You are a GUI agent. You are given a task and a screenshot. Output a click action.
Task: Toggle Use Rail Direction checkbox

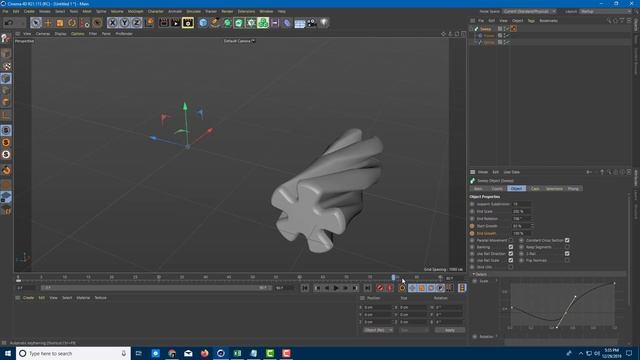pos(511,253)
